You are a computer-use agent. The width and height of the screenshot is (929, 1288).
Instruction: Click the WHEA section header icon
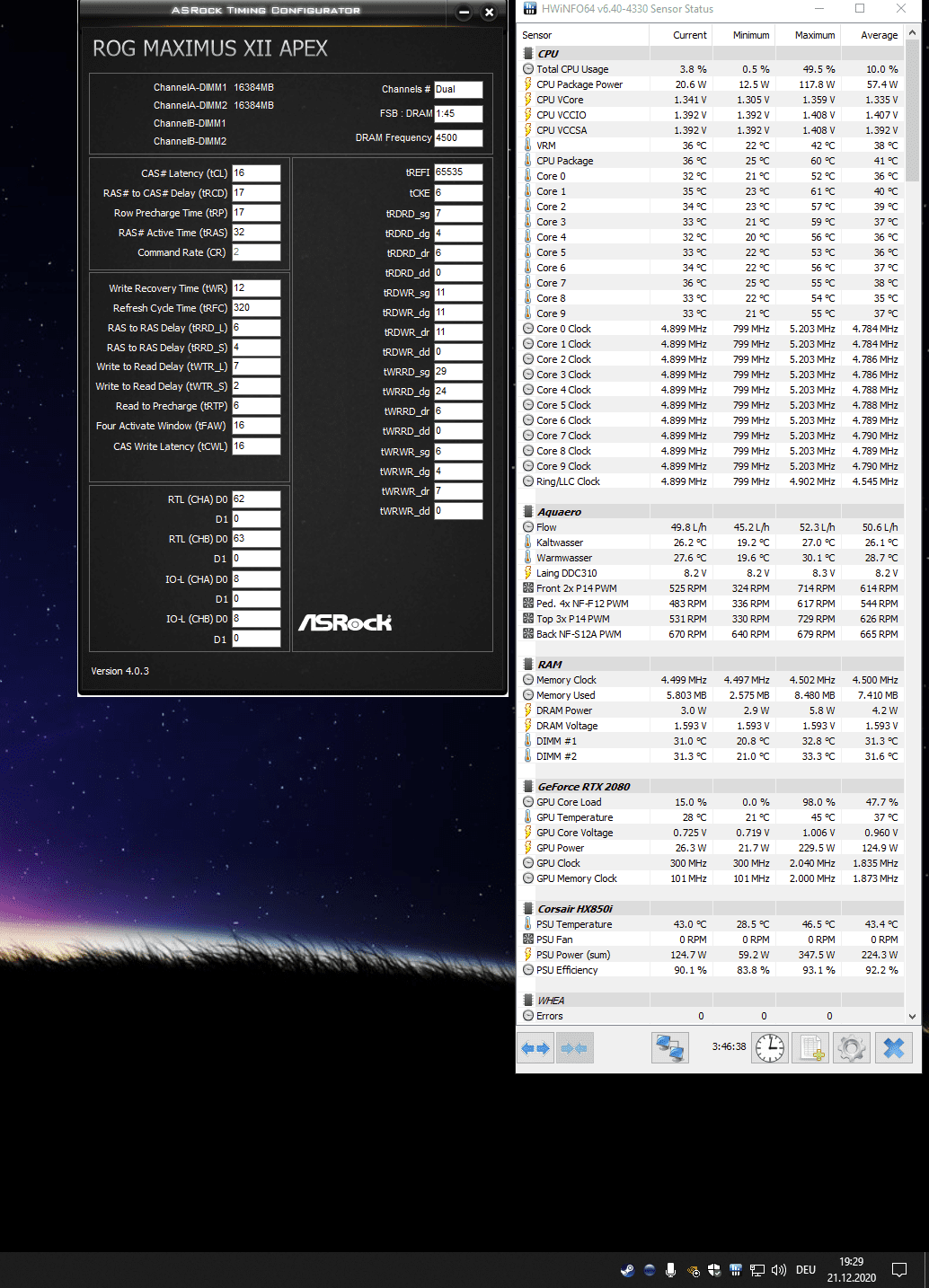pos(528,1001)
